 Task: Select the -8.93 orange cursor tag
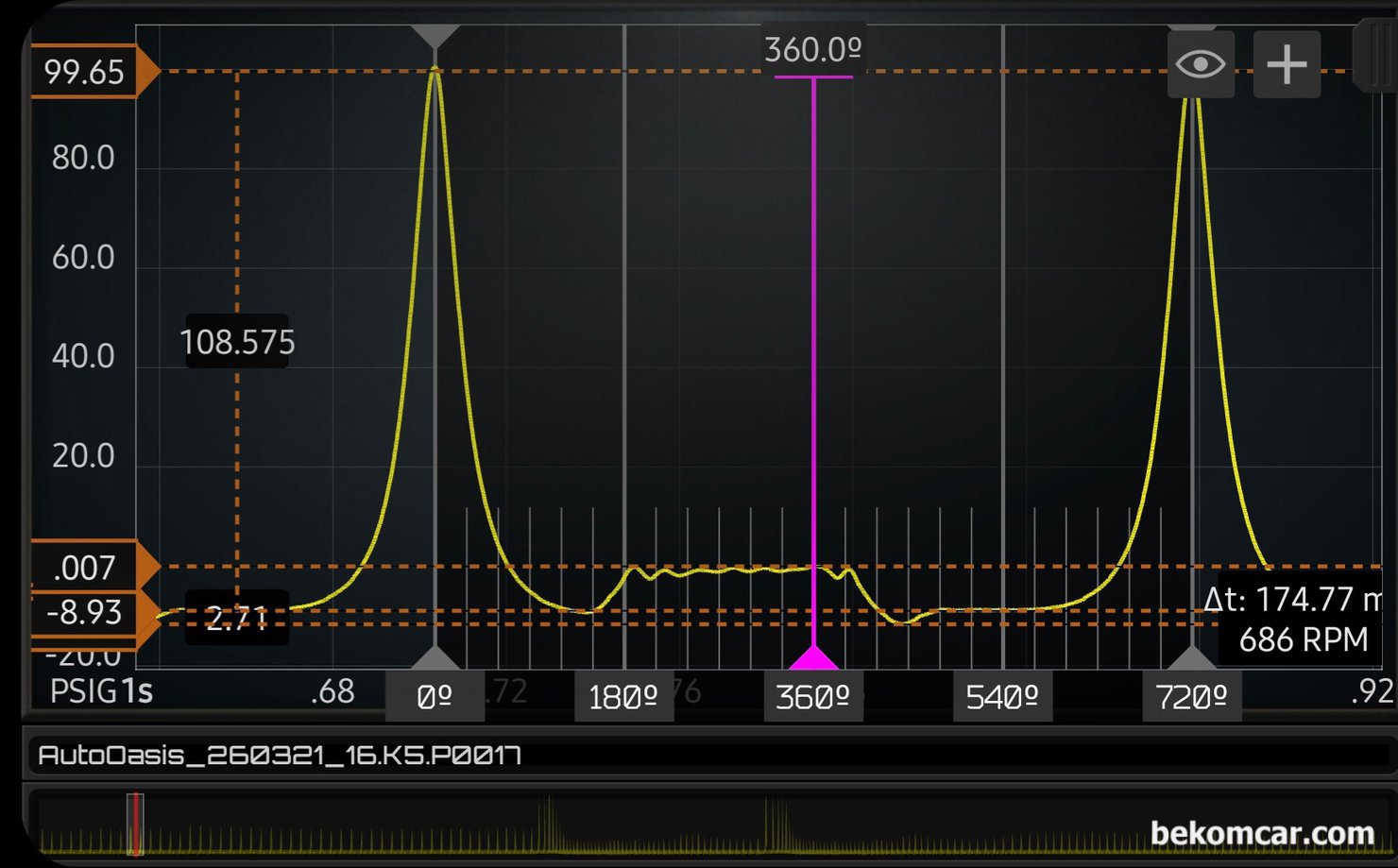coord(86,613)
